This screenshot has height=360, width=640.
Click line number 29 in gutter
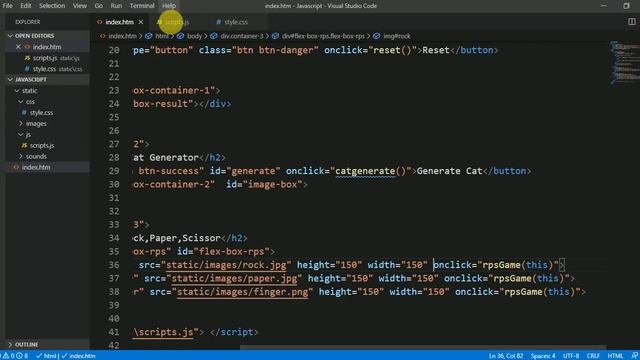(x=114, y=171)
